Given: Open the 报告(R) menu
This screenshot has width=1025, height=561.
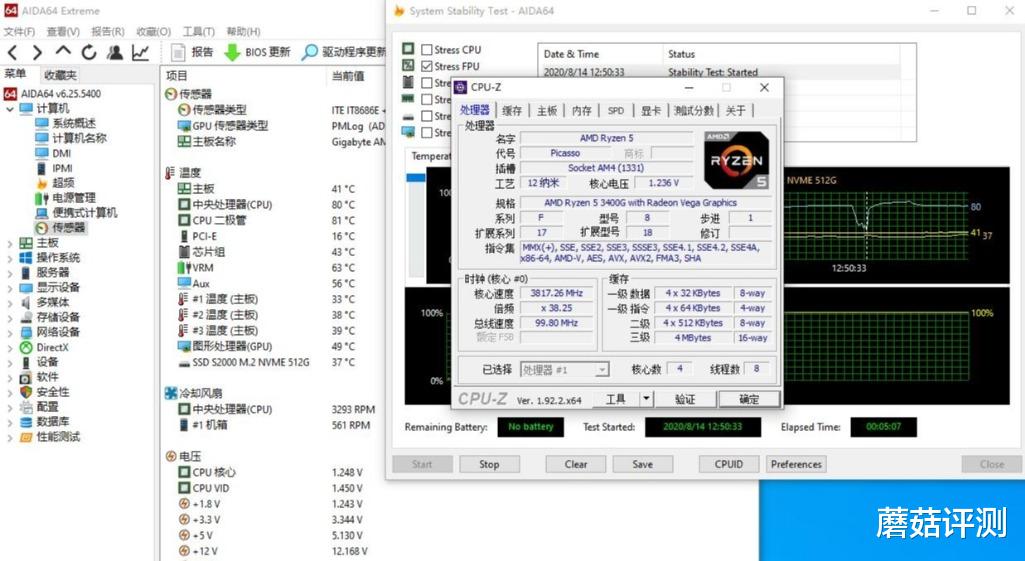Looking at the screenshot, I should [x=108, y=31].
